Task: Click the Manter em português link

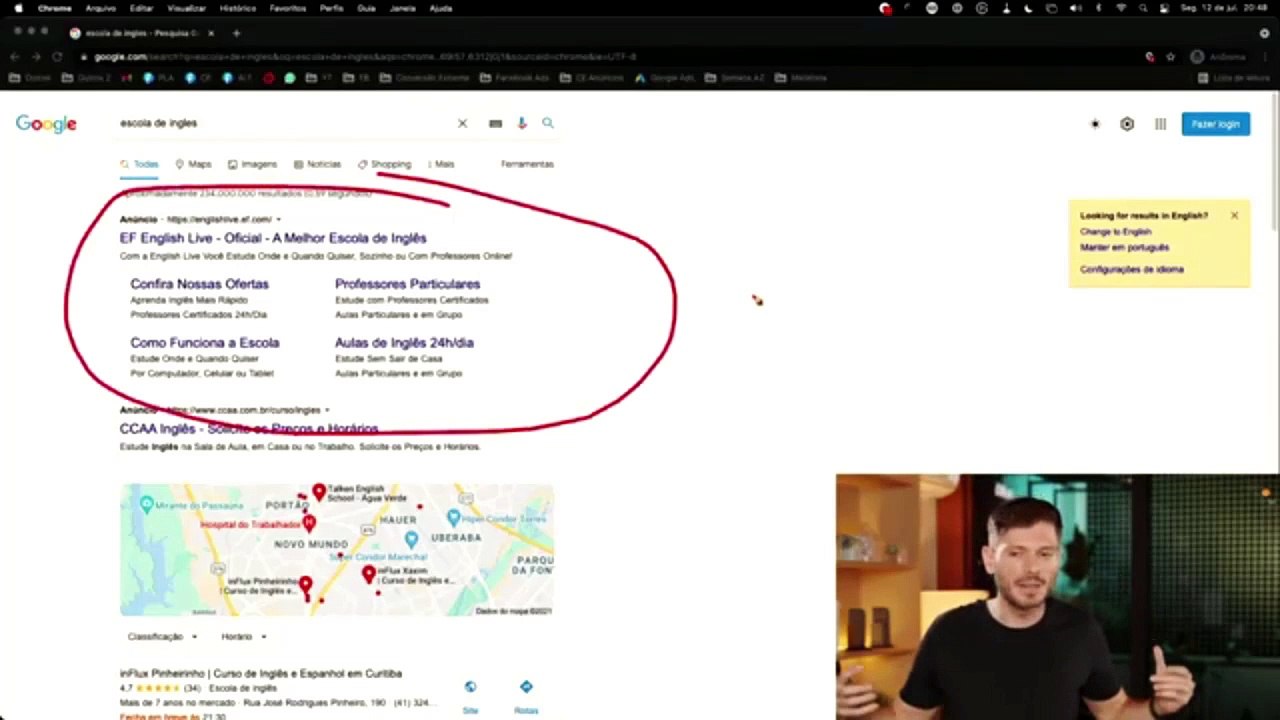Action: click(1124, 247)
